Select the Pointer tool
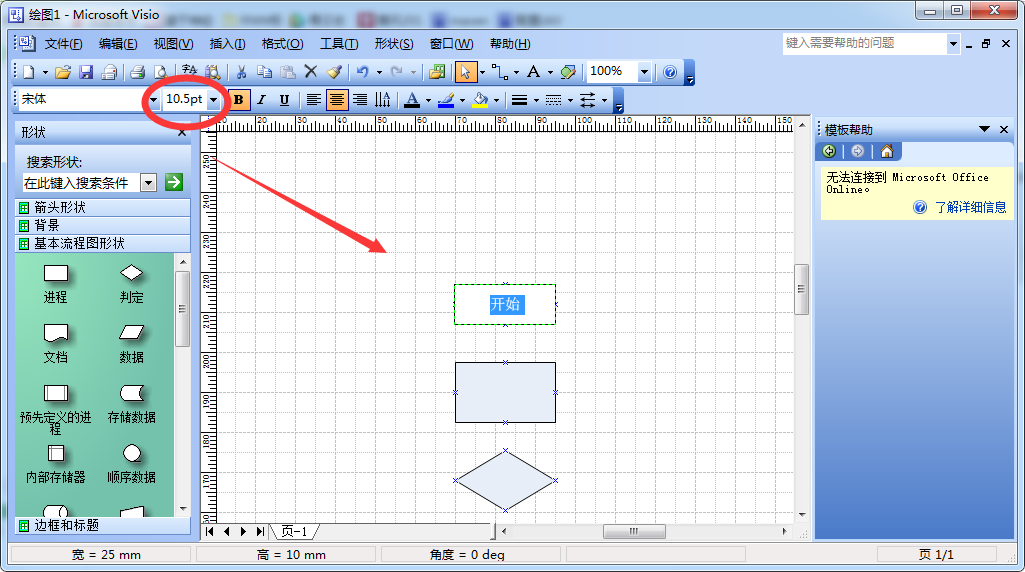This screenshot has height=572, width=1025. click(x=465, y=72)
